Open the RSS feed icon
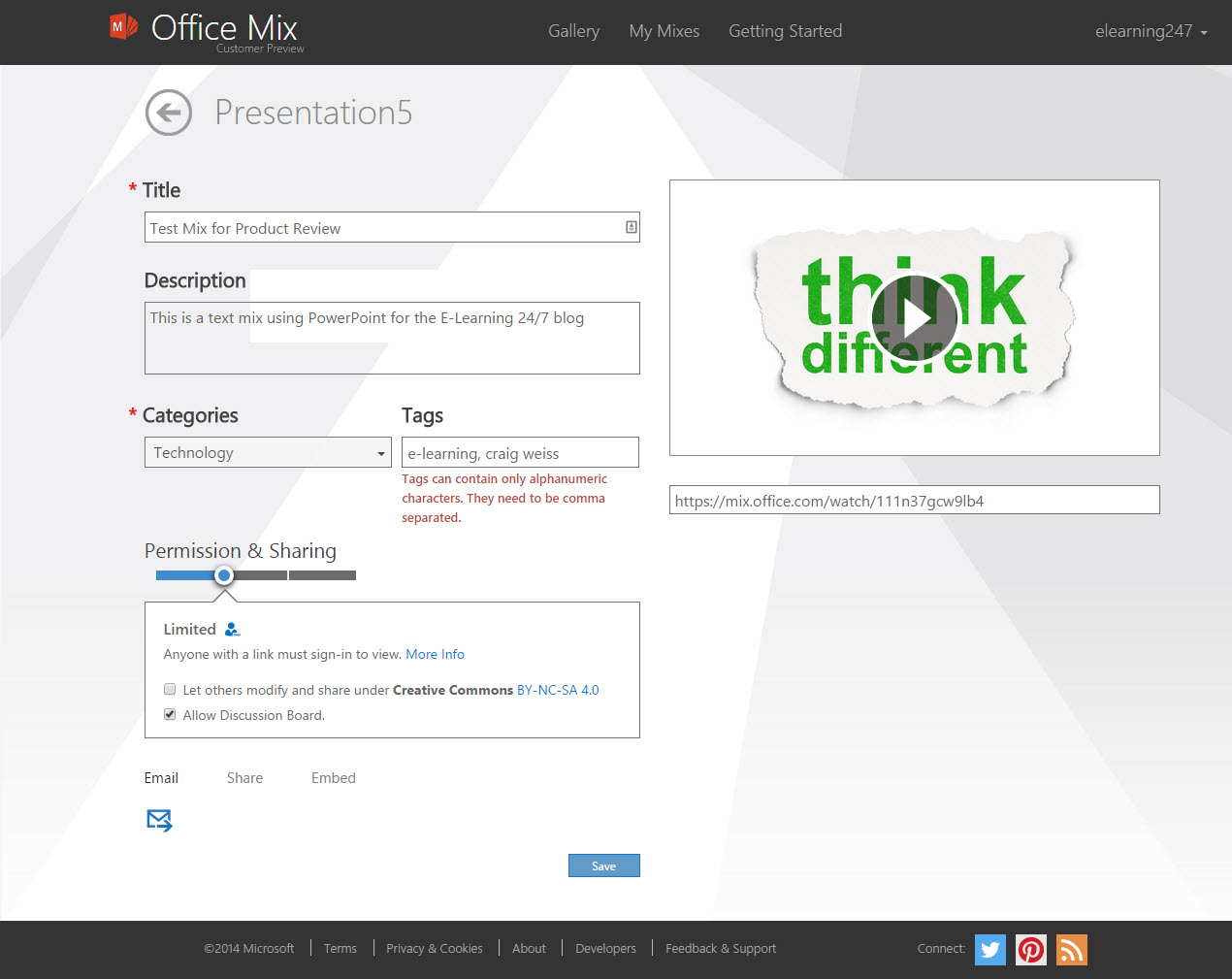This screenshot has width=1232, height=979. coord(1071,950)
